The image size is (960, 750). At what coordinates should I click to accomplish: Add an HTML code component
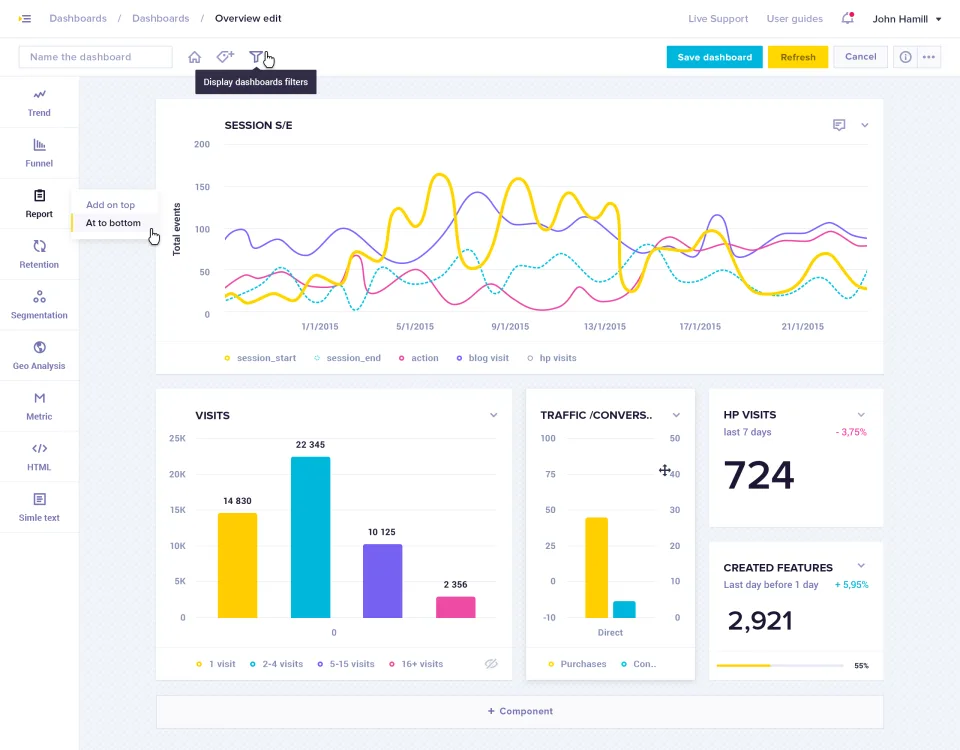39,457
